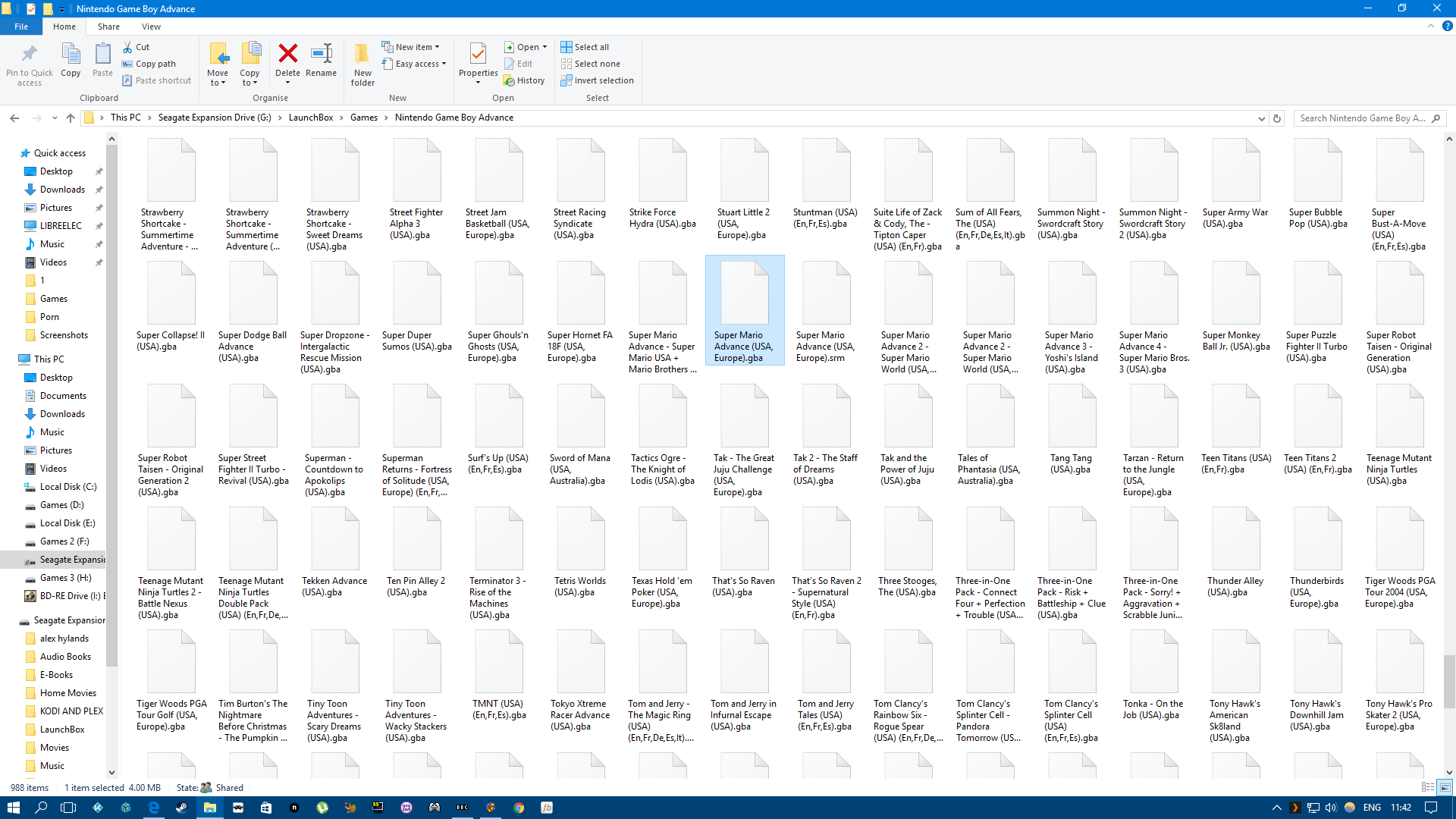Screen dimensions: 1456x819
Task: Open the LaunchBox folder in sidebar
Action: 62,730
